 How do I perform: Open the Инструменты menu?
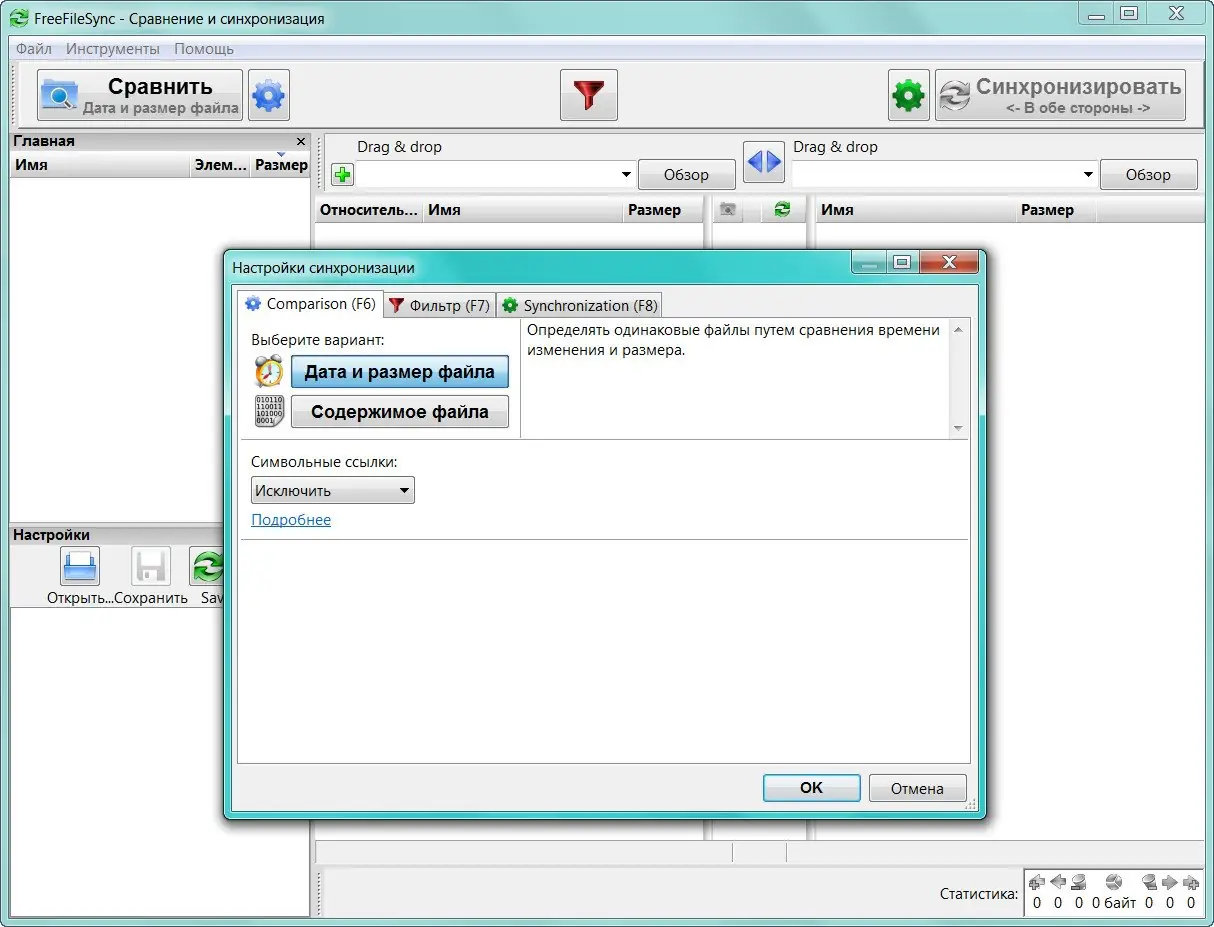(x=113, y=48)
